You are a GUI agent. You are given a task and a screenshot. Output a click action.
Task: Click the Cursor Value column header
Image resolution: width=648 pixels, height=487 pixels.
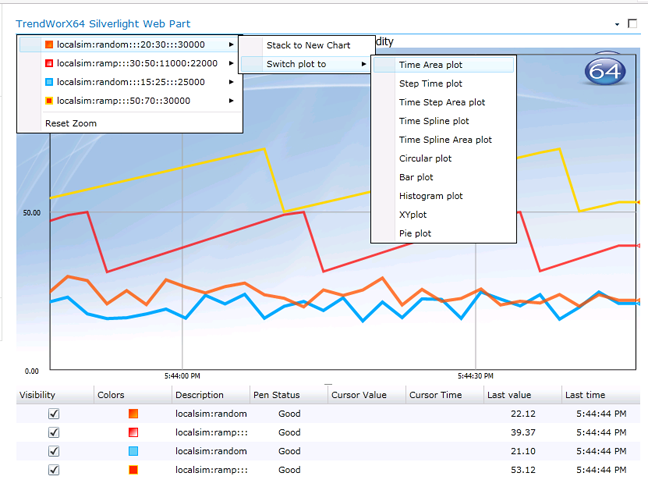point(367,395)
